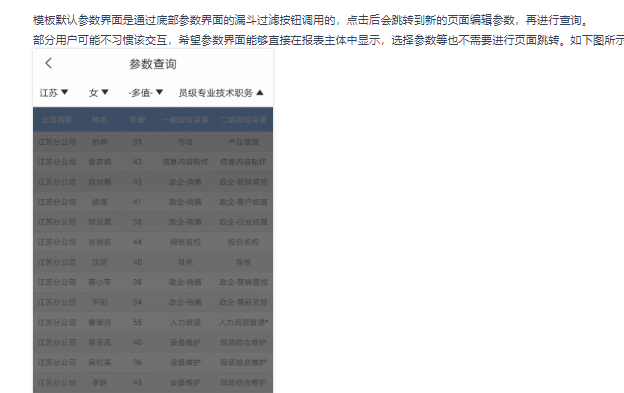Image resolution: width=624 pixels, height=393 pixels.
Task: Select the age cell showing 34
Action: [137, 302]
